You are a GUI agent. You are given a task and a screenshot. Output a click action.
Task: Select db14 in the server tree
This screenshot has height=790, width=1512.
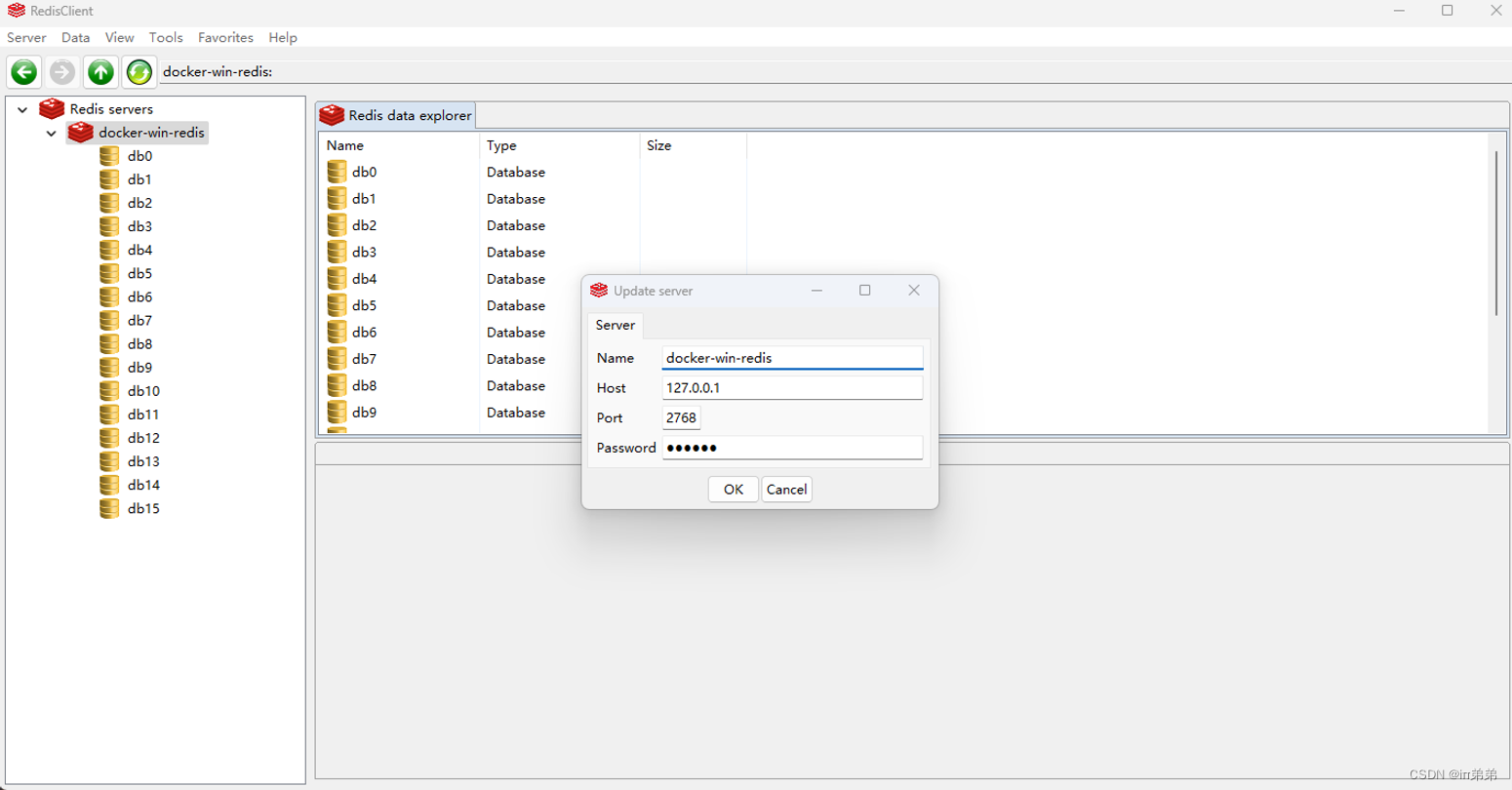[x=143, y=485]
